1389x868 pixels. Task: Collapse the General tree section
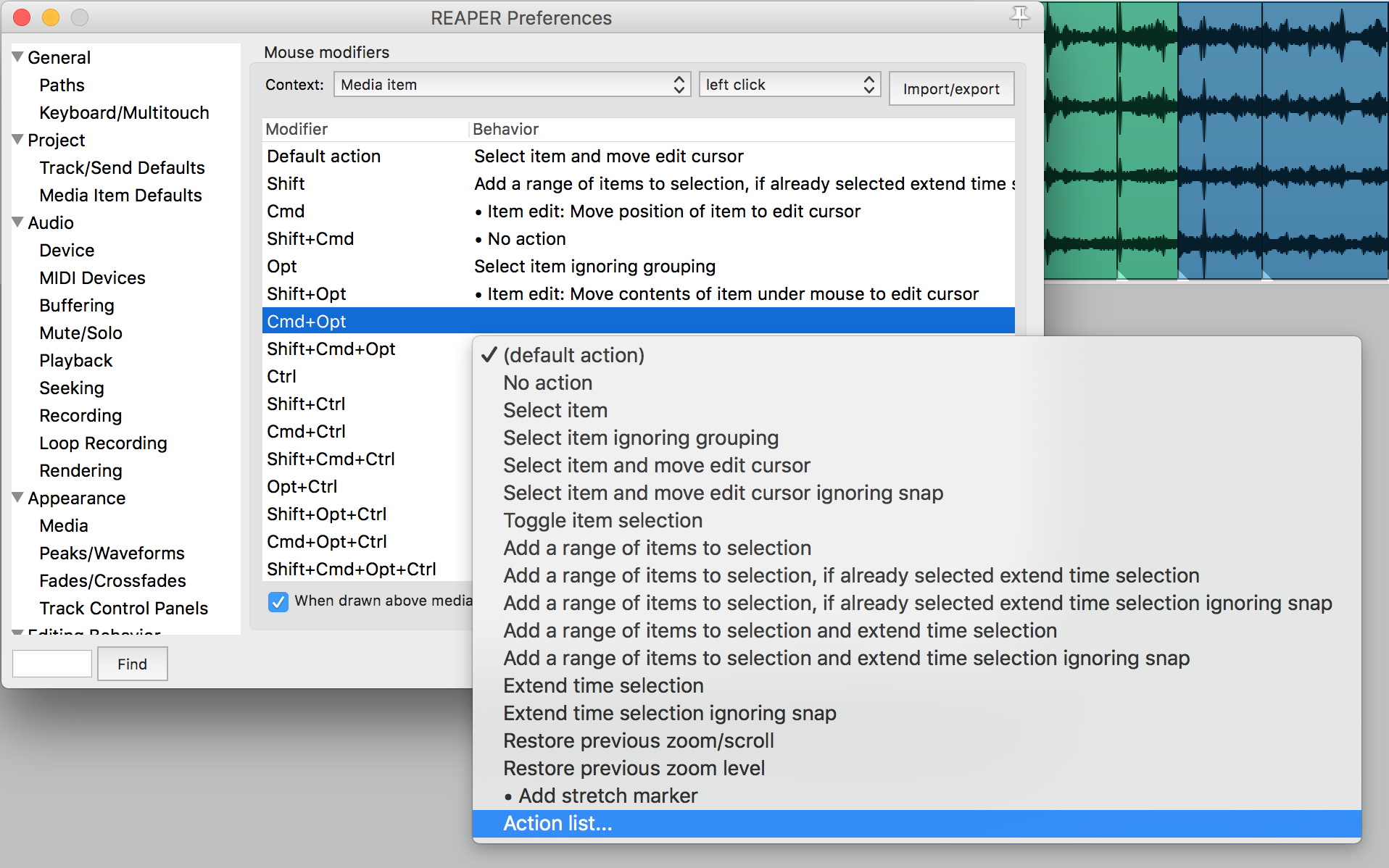point(18,57)
